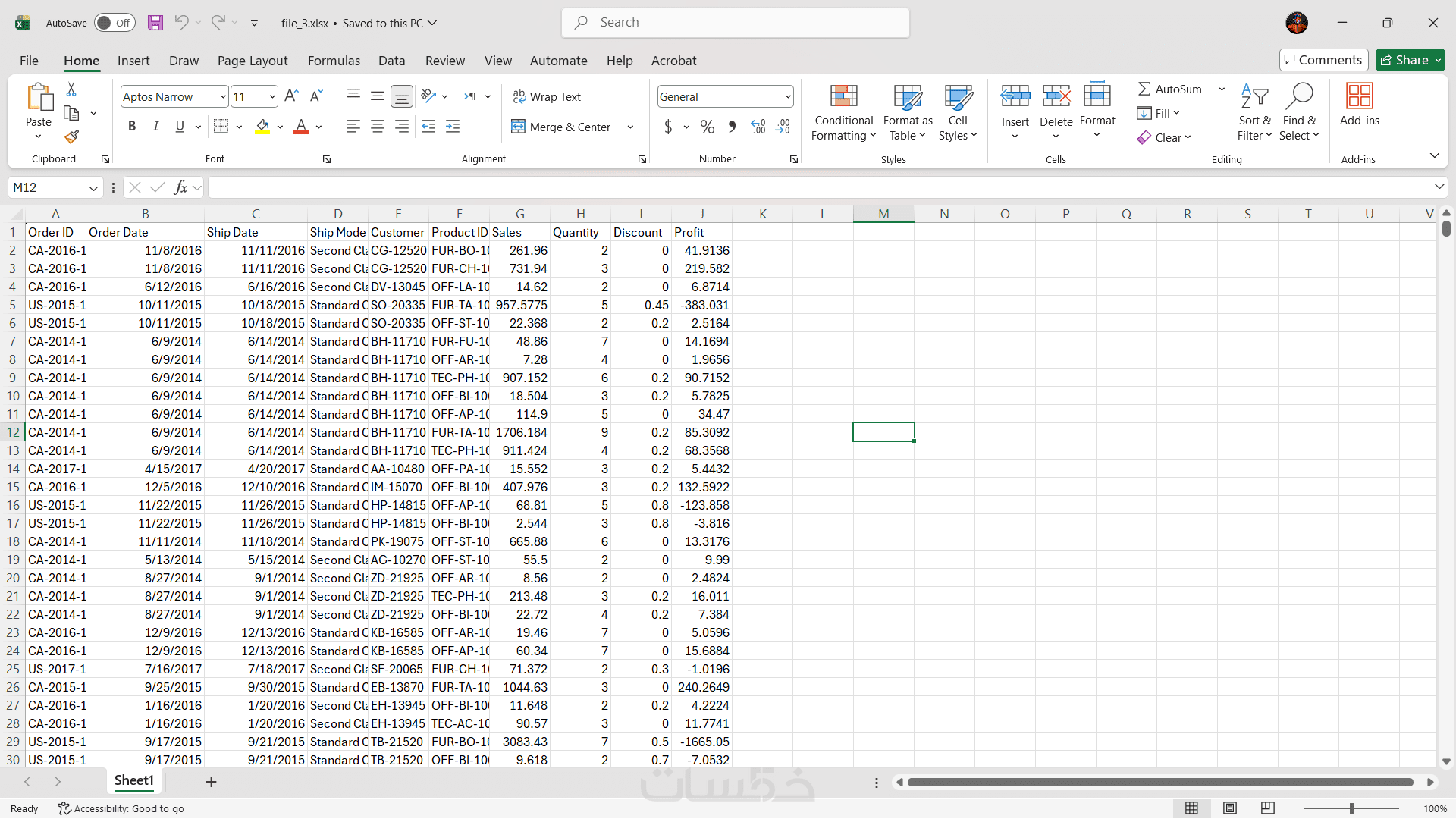Open Conditional Formatting menu
Image resolution: width=1456 pixels, height=819 pixels.
[x=843, y=112]
